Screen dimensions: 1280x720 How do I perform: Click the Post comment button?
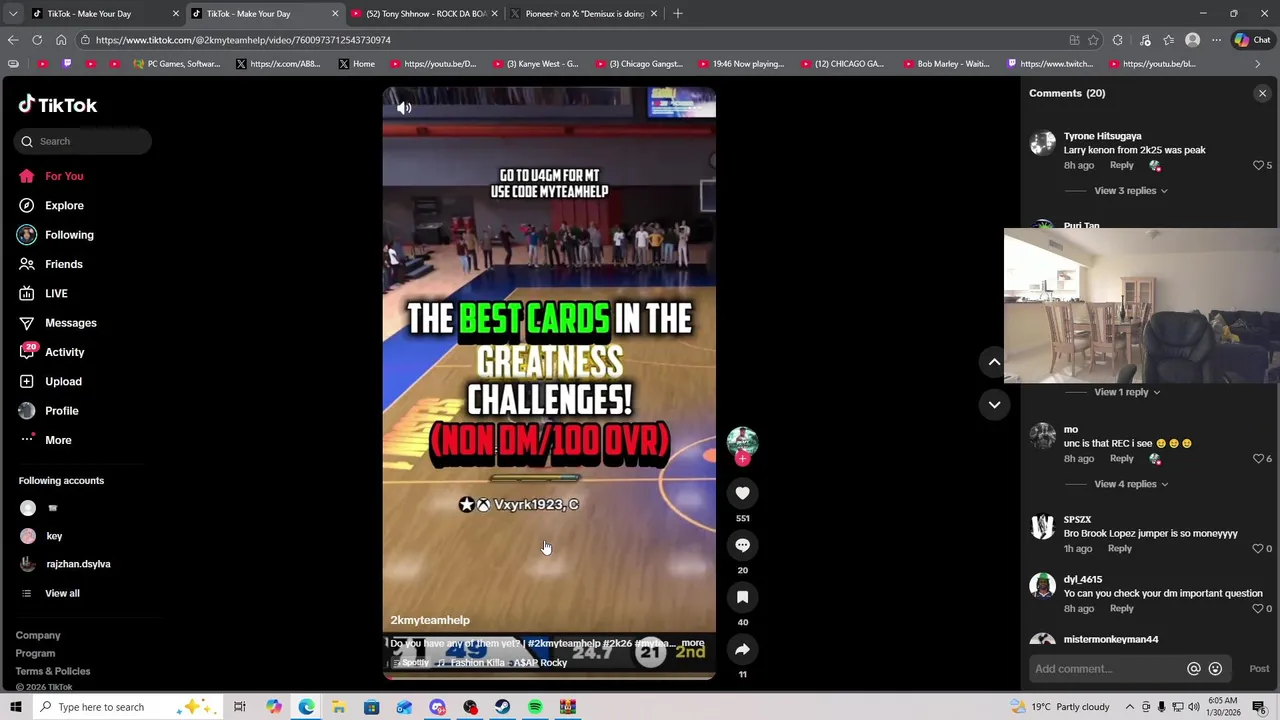coord(1259,669)
